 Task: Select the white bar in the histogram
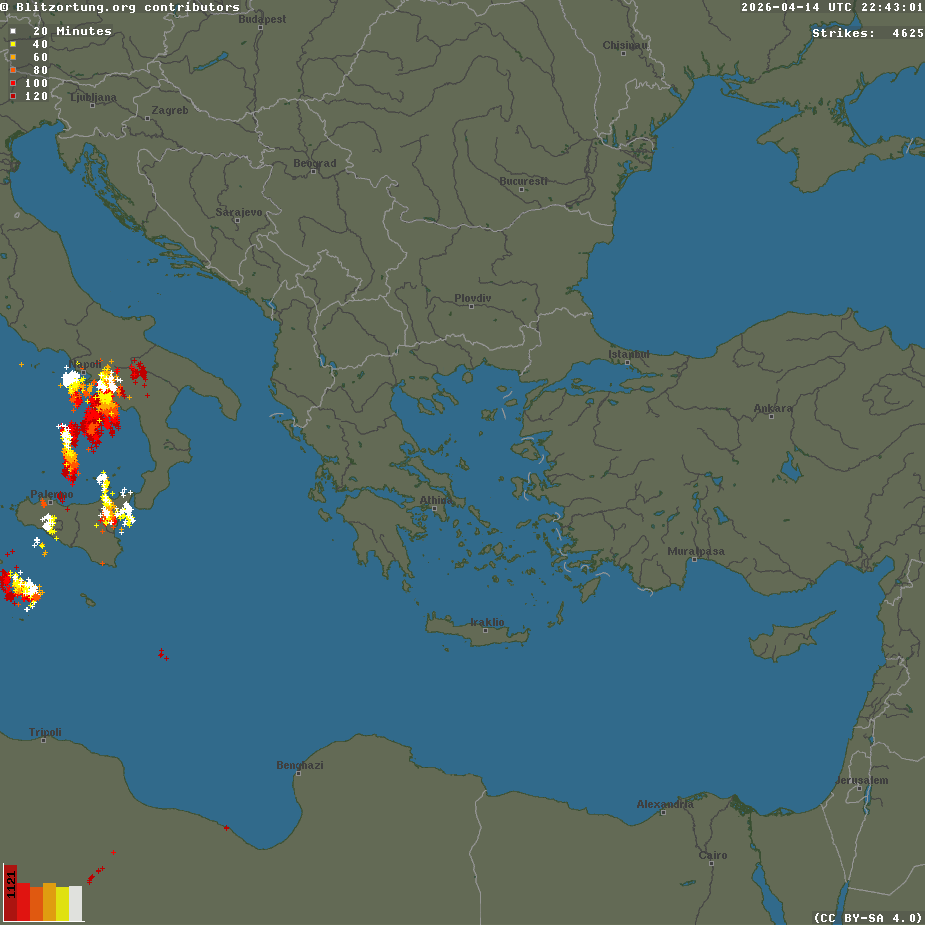76,903
